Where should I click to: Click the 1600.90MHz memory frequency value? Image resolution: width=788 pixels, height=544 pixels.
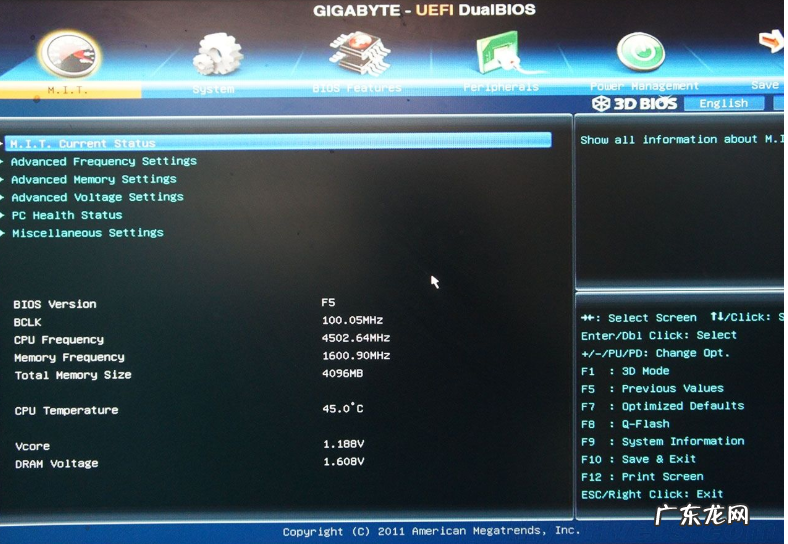(356, 355)
